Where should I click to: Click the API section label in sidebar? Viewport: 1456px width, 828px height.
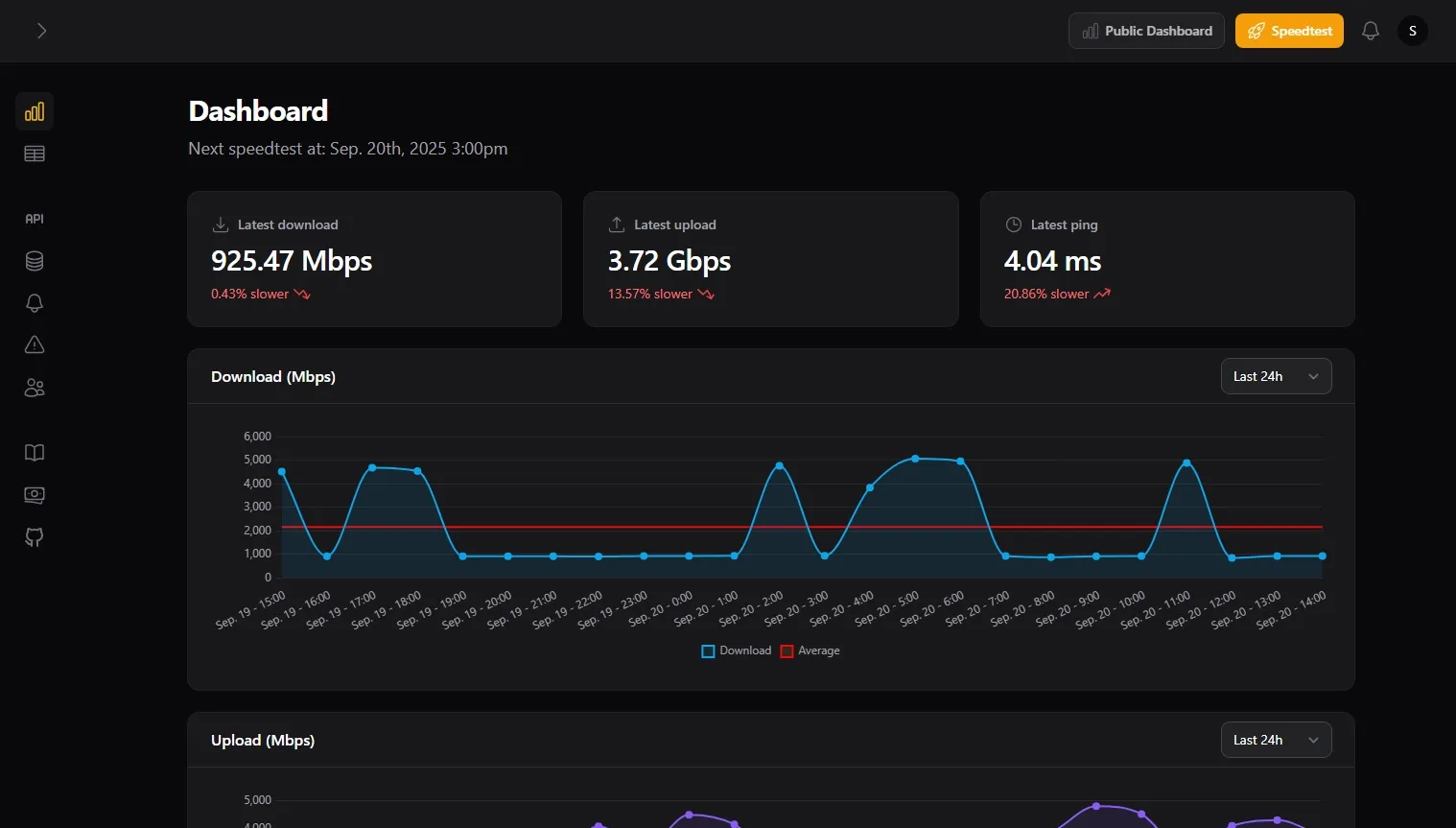tap(35, 219)
